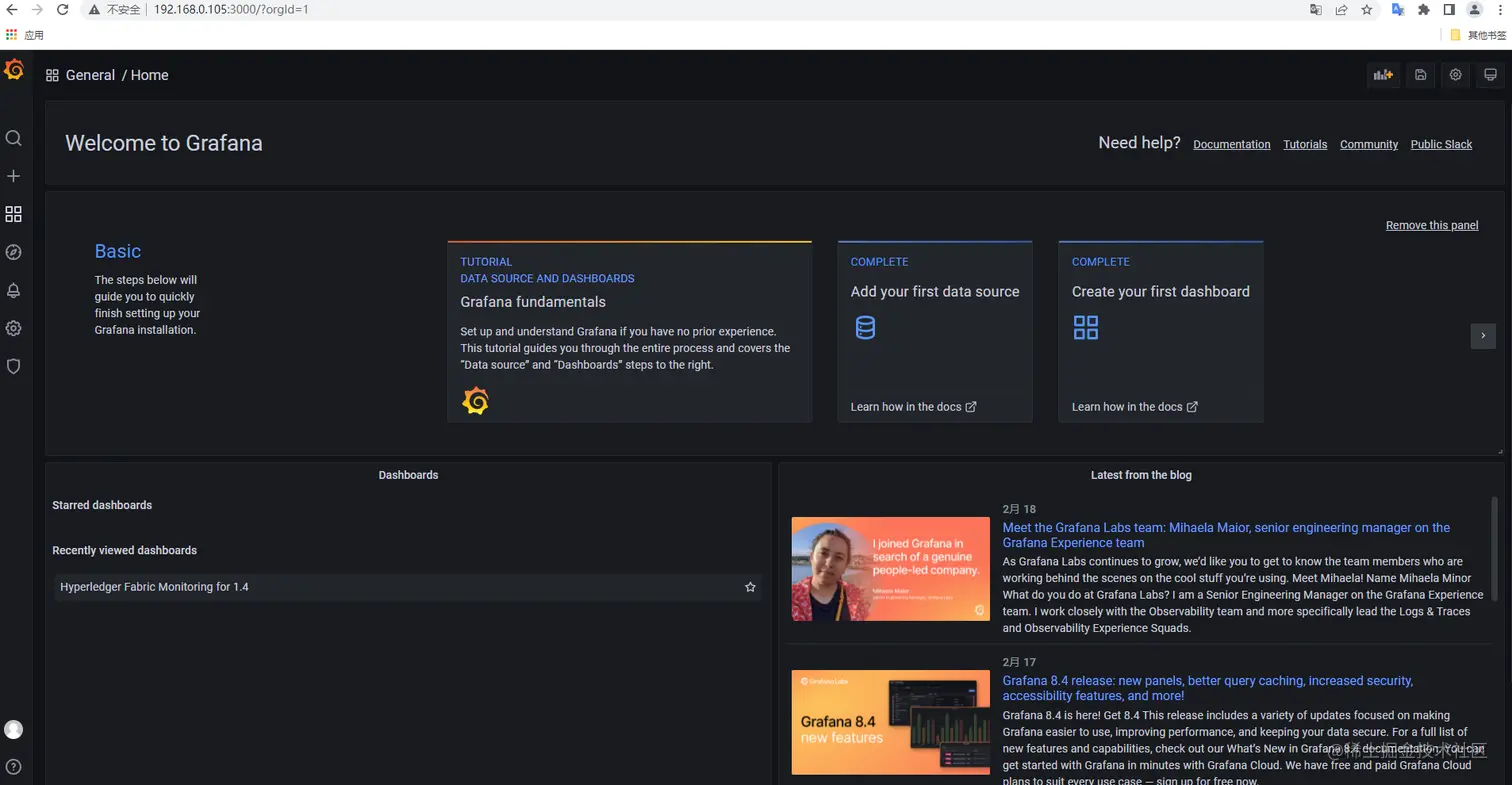Screen dimensions: 1512x785
Task: Click the Cycle view mode monitor icon
Action: point(1490,75)
